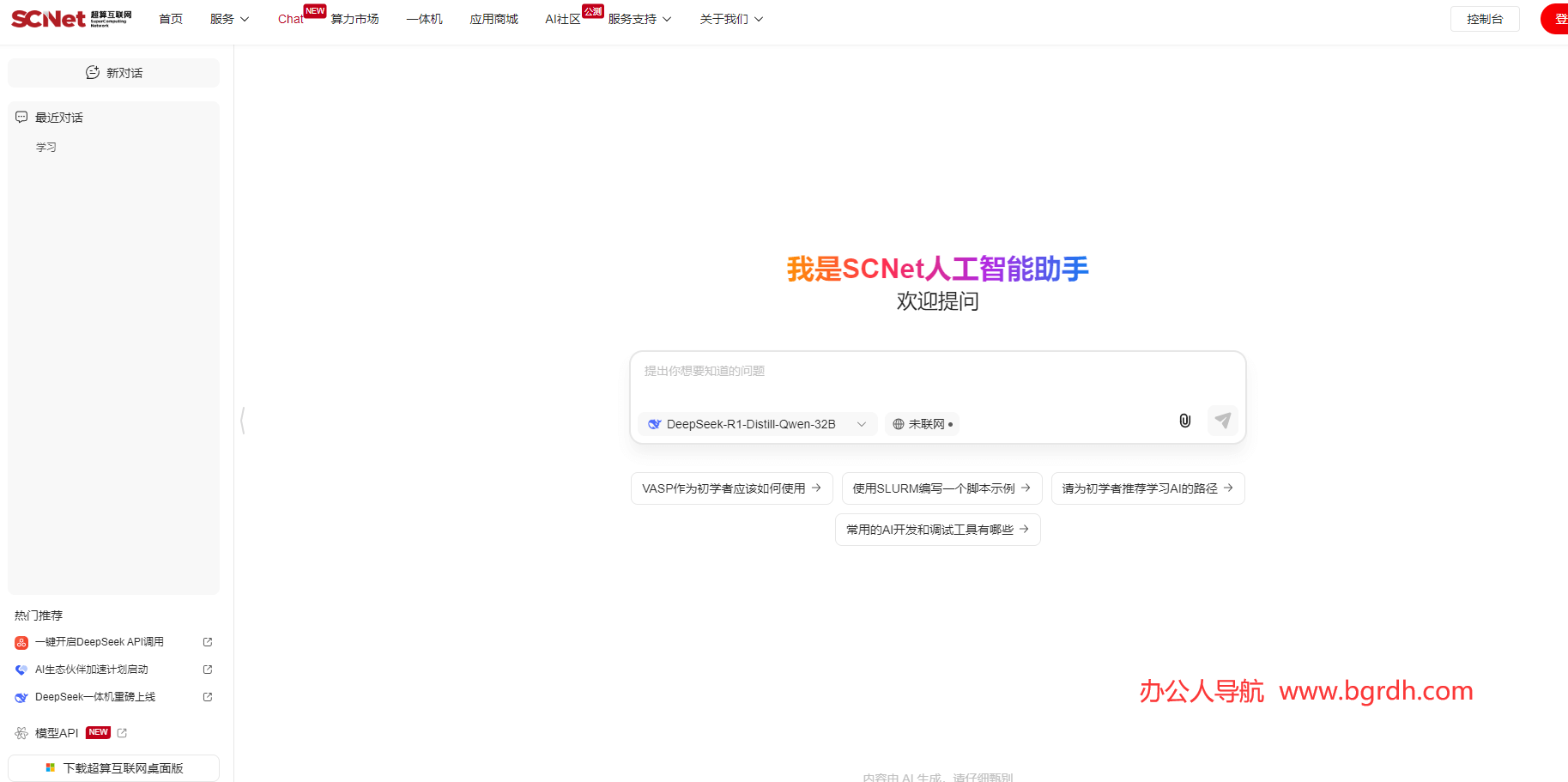This screenshot has width=1568, height=782.
Task: Toggle the 未联网 web search option
Action: (x=922, y=424)
